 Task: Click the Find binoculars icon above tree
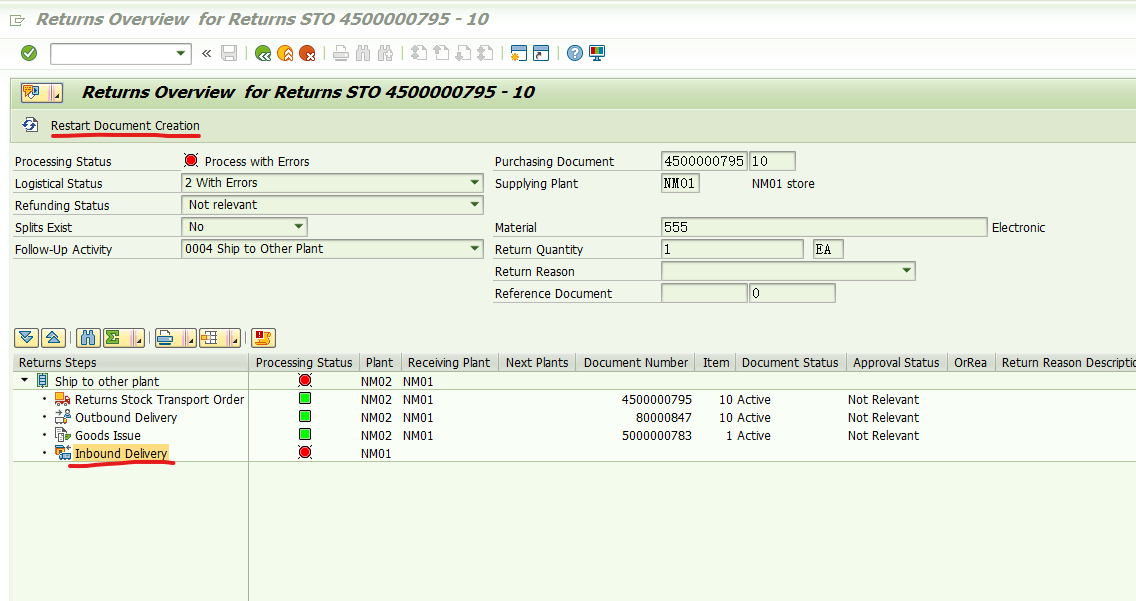(87, 338)
